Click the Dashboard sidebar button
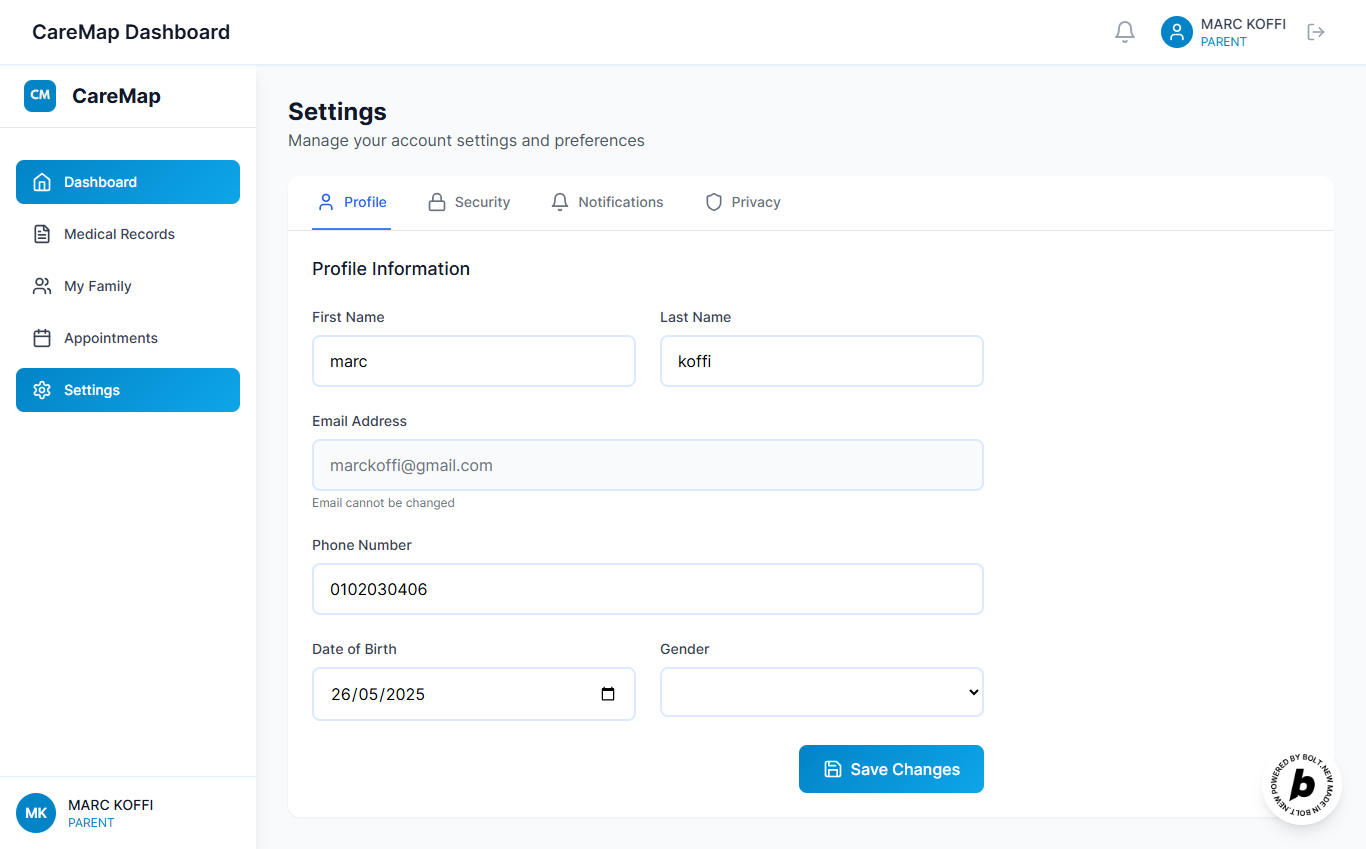Image resolution: width=1366 pixels, height=849 pixels. [128, 182]
